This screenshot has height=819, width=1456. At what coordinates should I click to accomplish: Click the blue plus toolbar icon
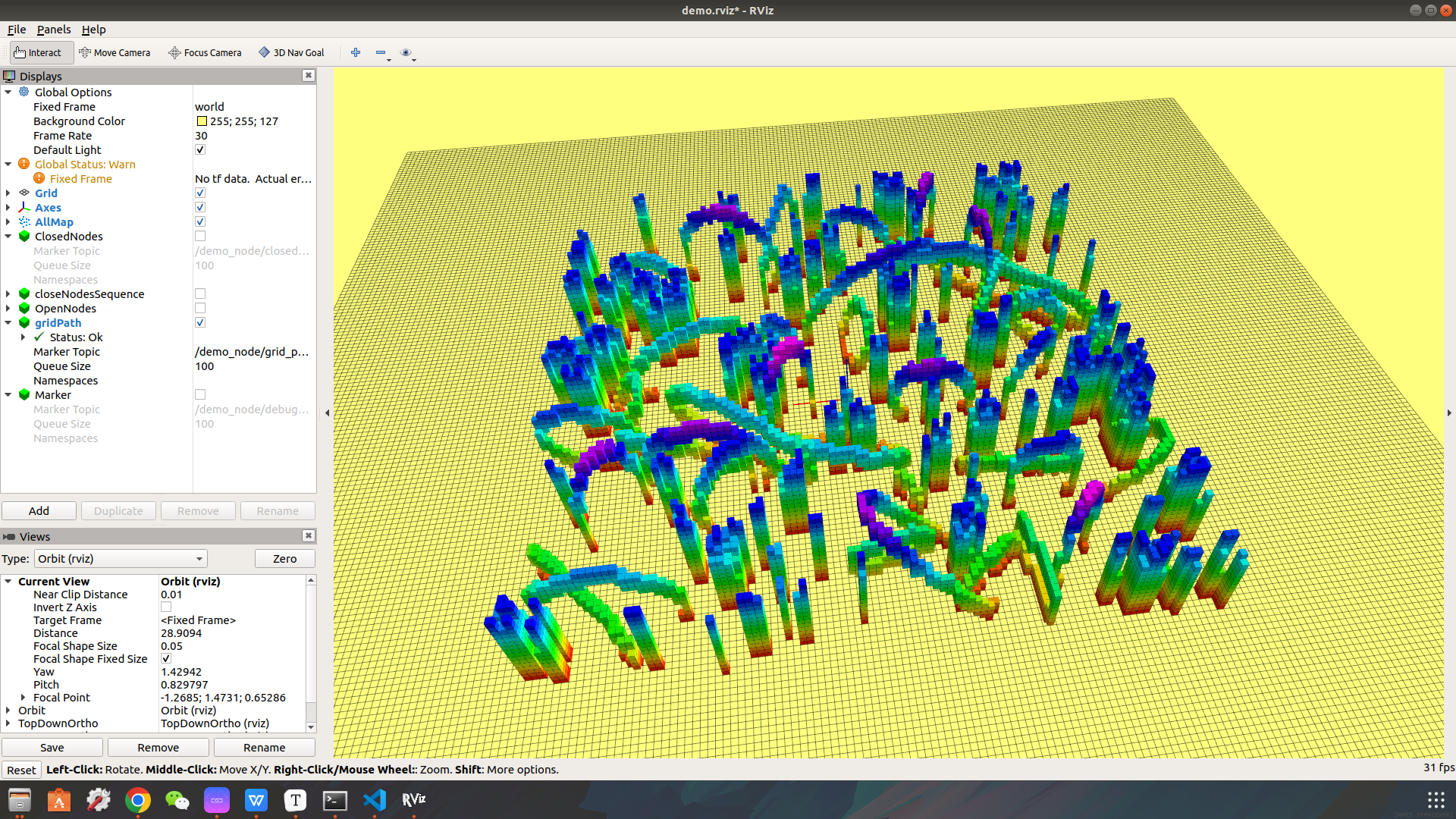pyautogui.click(x=356, y=52)
